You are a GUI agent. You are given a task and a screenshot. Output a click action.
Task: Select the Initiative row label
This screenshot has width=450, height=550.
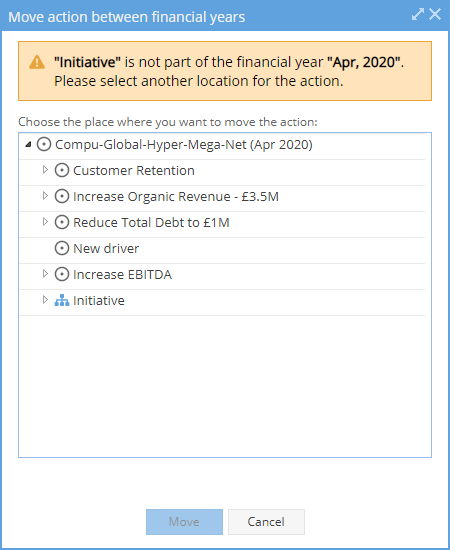99,301
